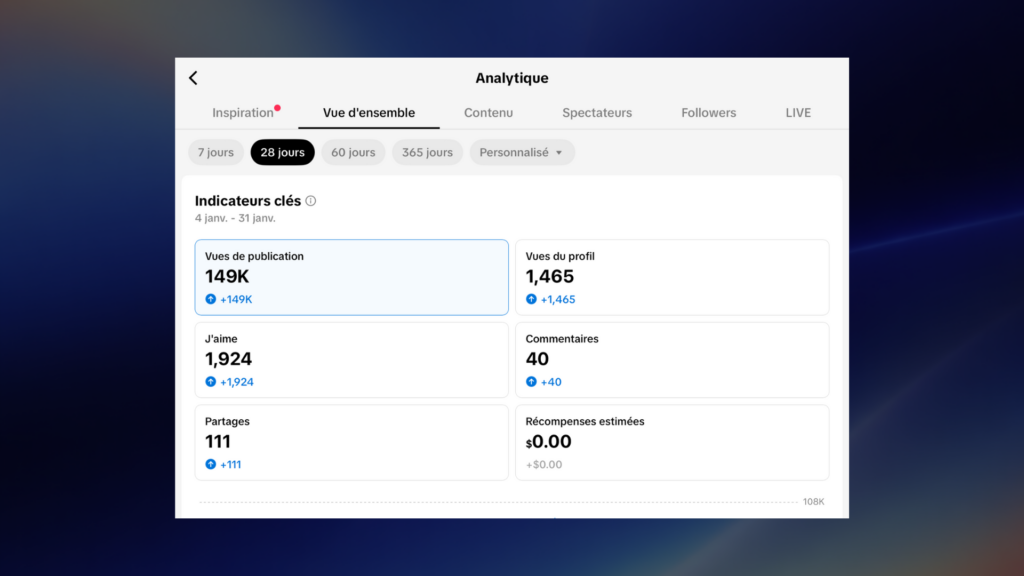Open the Spectateurs tab
Viewport: 1024px width, 576px height.
coord(597,113)
